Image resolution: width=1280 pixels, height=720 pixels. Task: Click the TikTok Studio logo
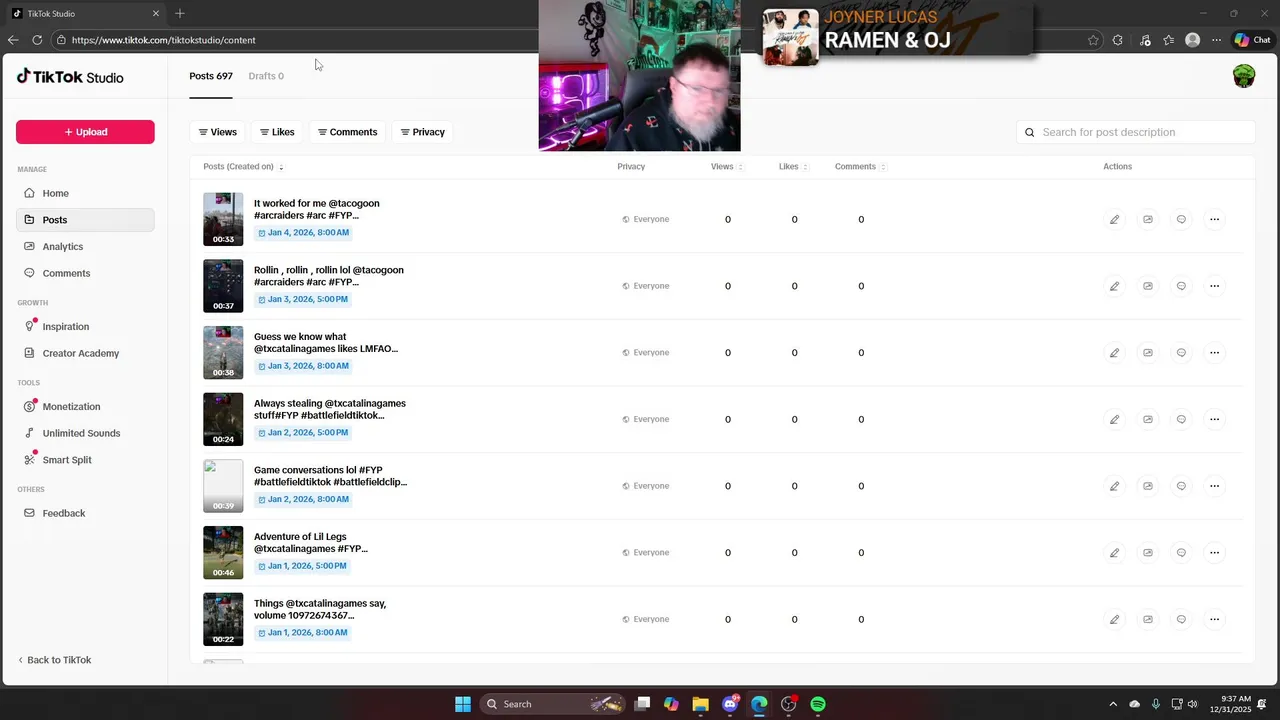tap(70, 76)
